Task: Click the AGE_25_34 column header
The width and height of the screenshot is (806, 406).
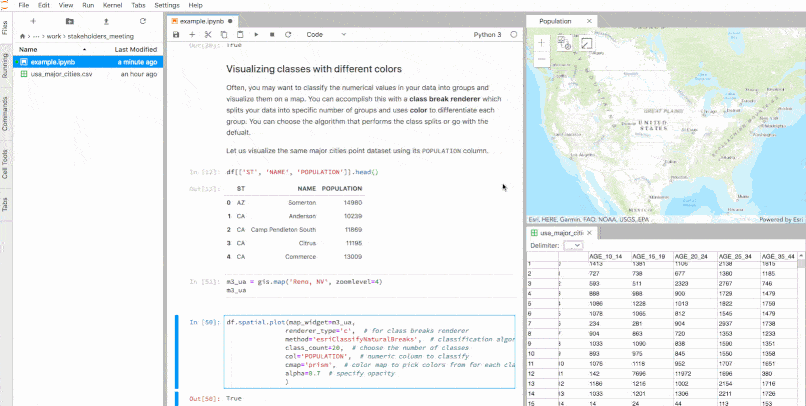Action: coord(738,256)
